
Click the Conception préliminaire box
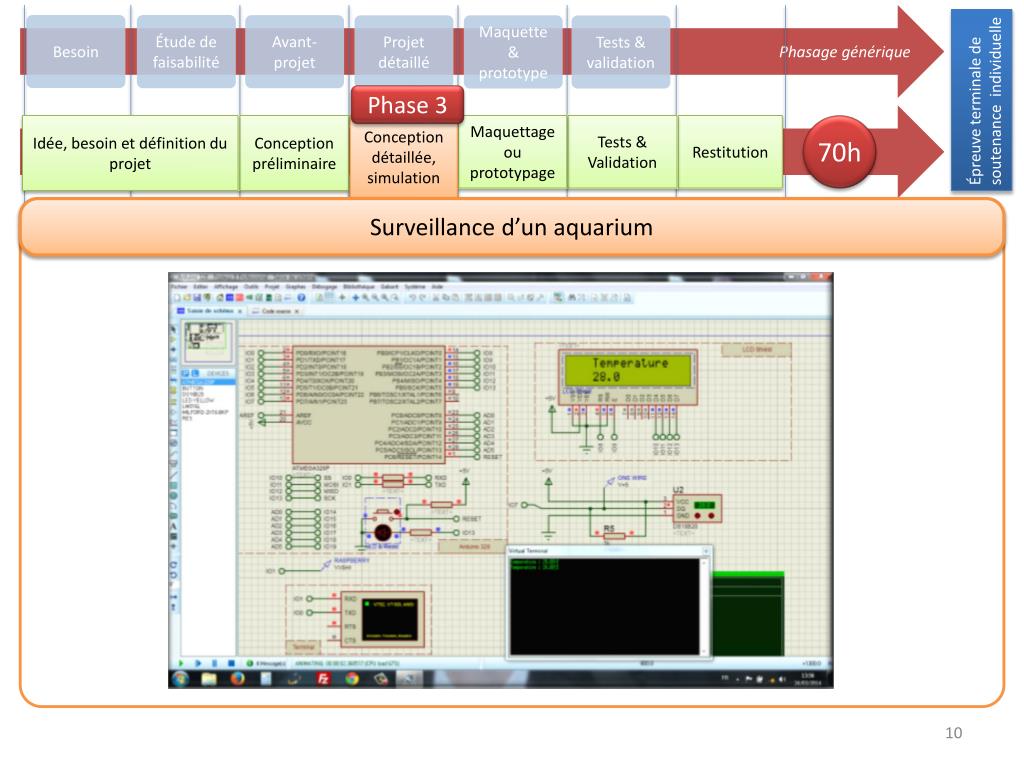(x=294, y=153)
